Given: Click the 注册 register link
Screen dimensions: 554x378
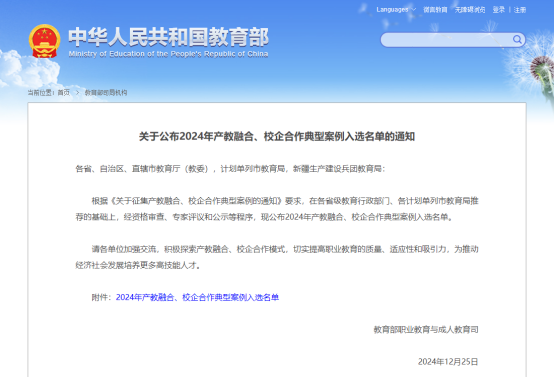Looking at the screenshot, I should (520, 10).
